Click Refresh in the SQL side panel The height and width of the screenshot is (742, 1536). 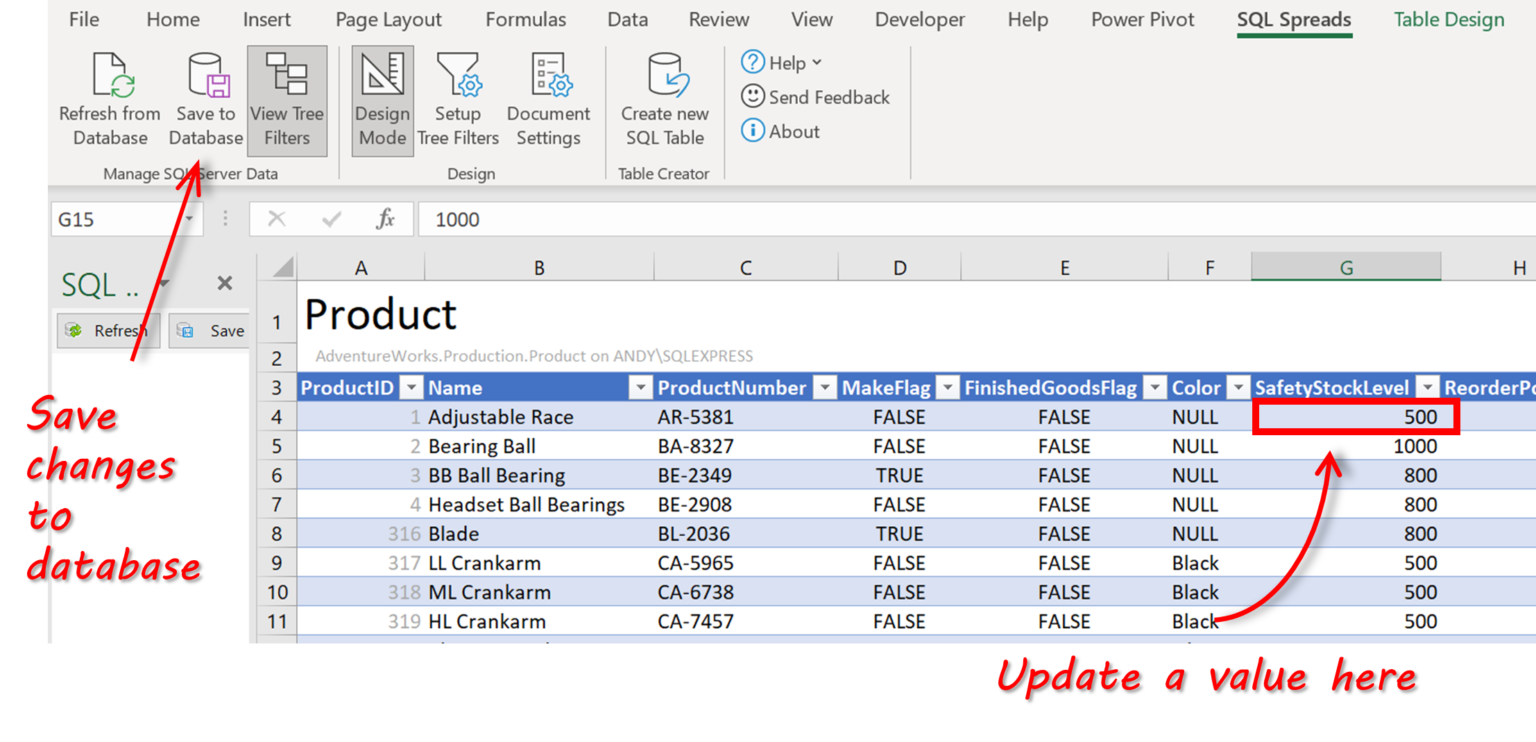[x=108, y=330]
